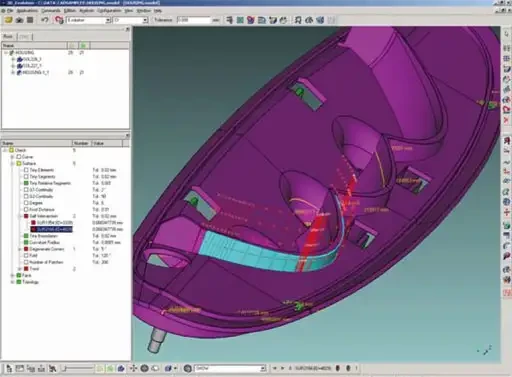Toggle the G1-Continuity checkbox
The image size is (512, 377).
(26, 190)
